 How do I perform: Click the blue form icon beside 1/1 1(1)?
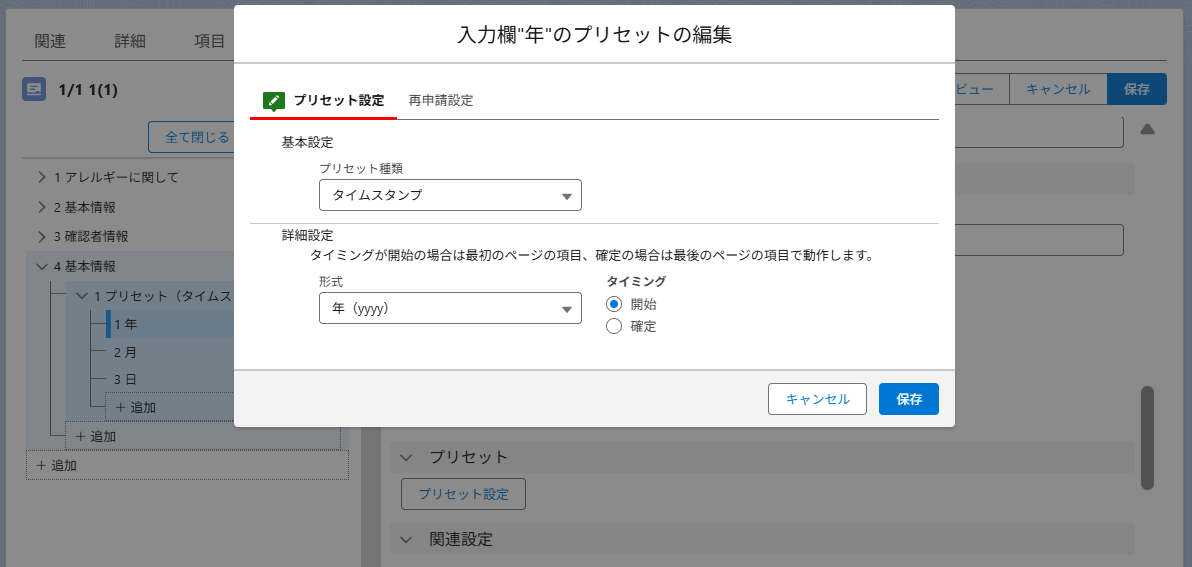[34, 90]
